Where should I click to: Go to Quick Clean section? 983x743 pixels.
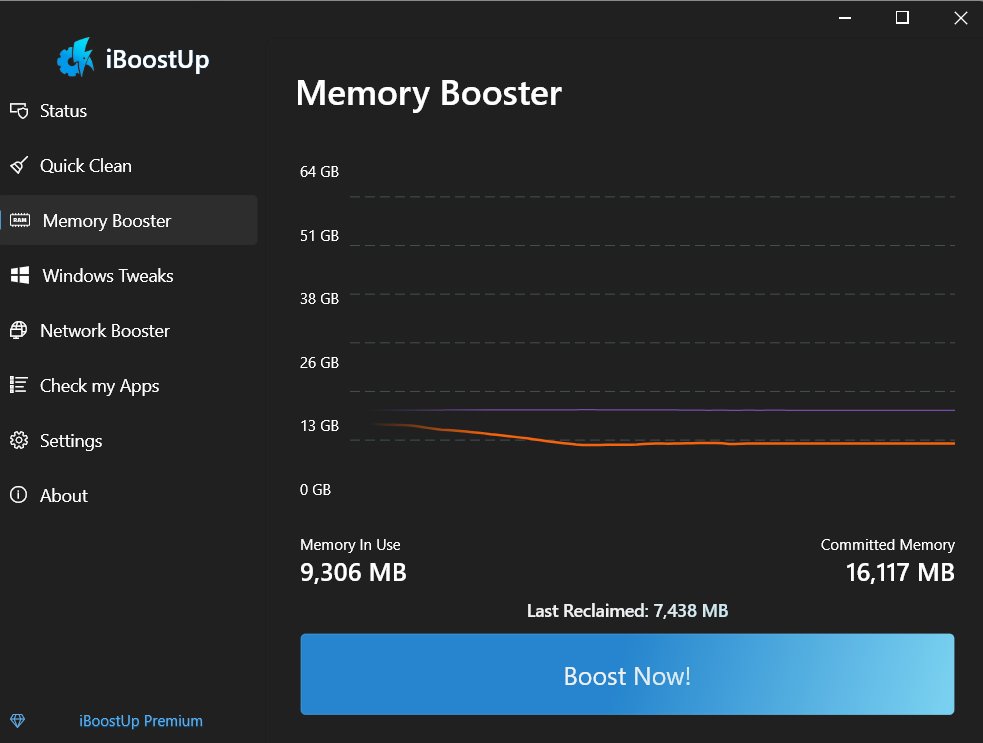click(129, 166)
